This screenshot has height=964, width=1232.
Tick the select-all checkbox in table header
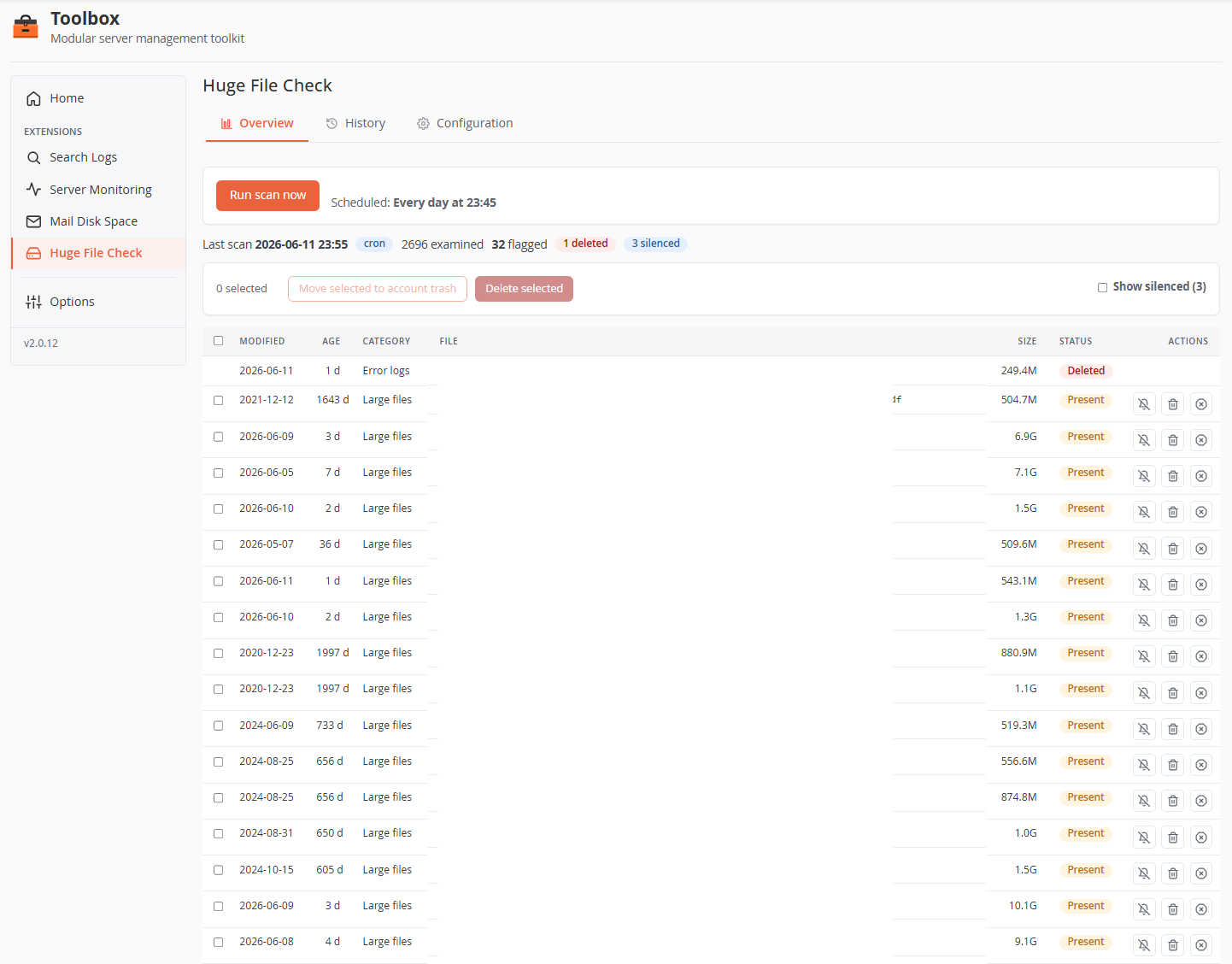coord(219,340)
